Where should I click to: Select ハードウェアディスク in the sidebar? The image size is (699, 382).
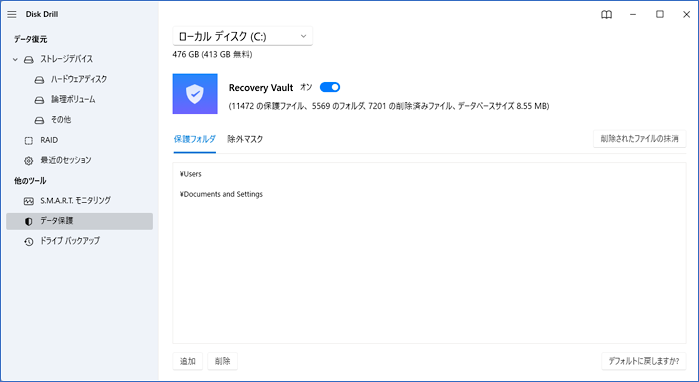(x=79, y=79)
